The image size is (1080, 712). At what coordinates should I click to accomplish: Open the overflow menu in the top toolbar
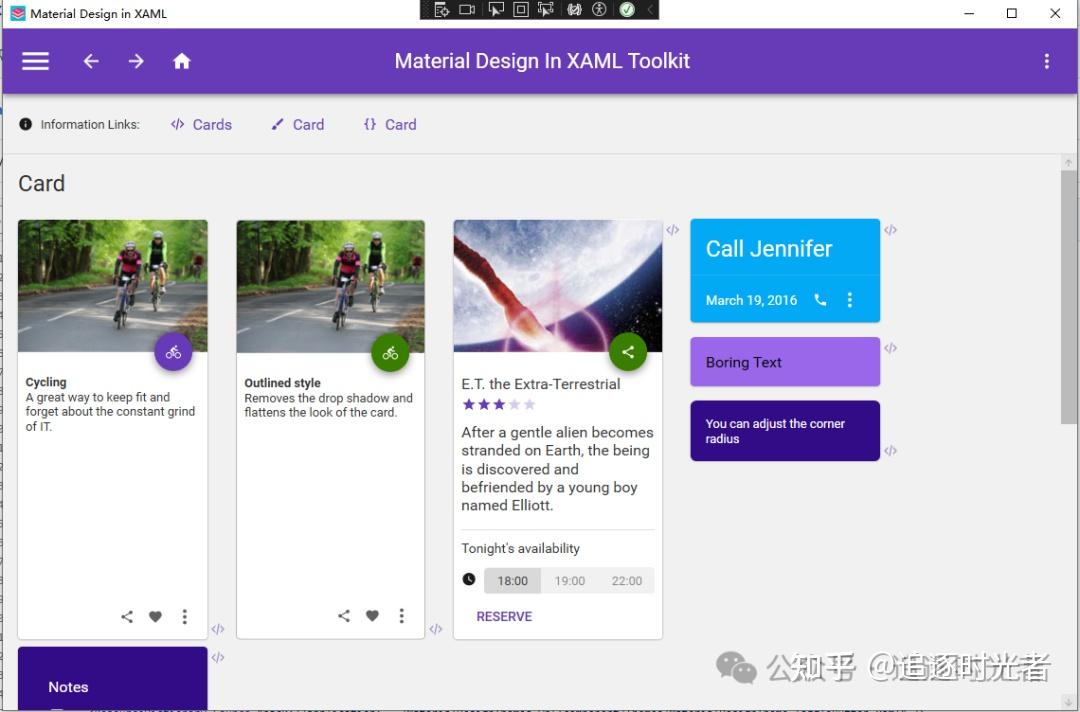[1046, 61]
